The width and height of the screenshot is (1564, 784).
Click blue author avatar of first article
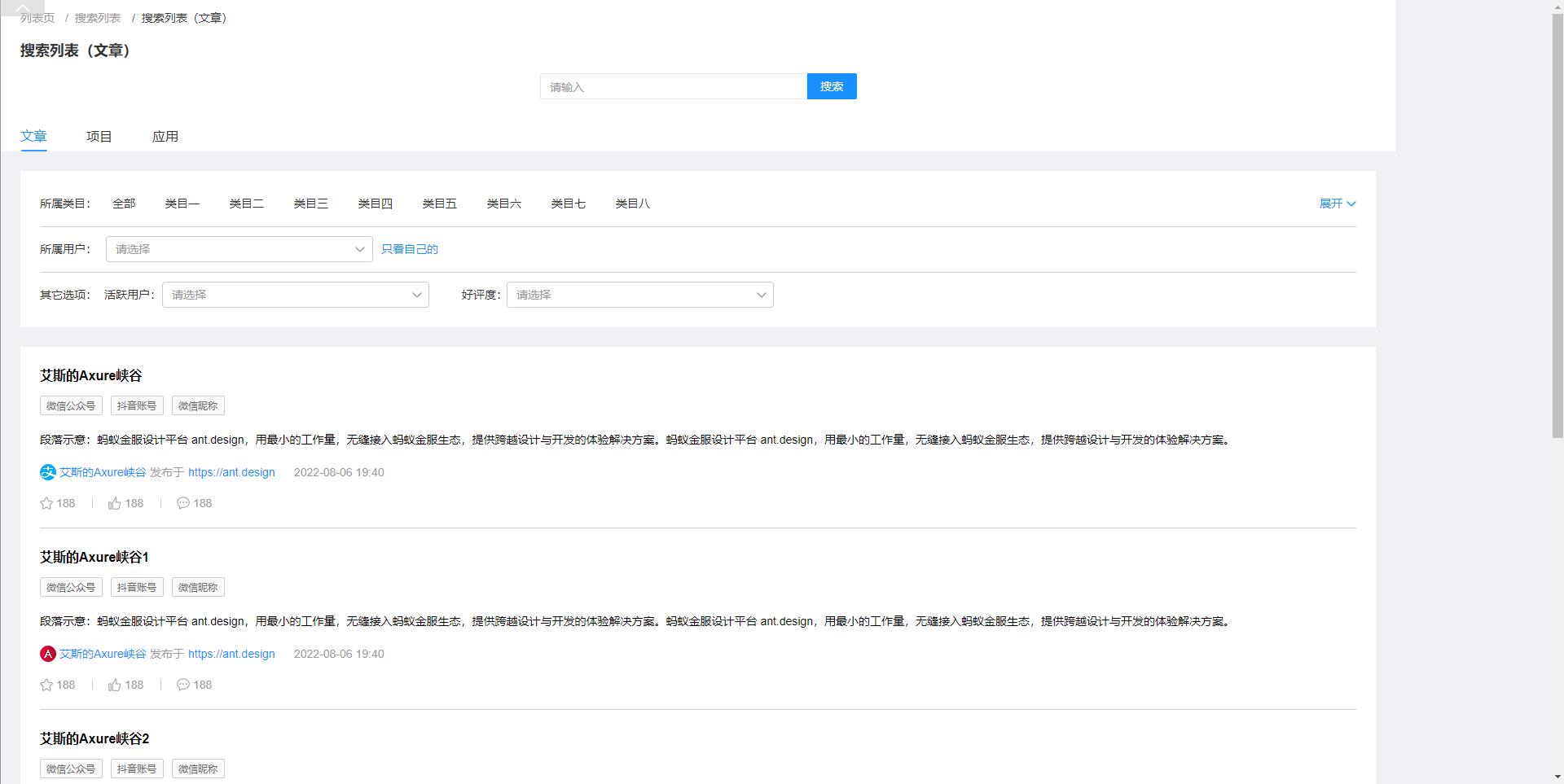[48, 472]
